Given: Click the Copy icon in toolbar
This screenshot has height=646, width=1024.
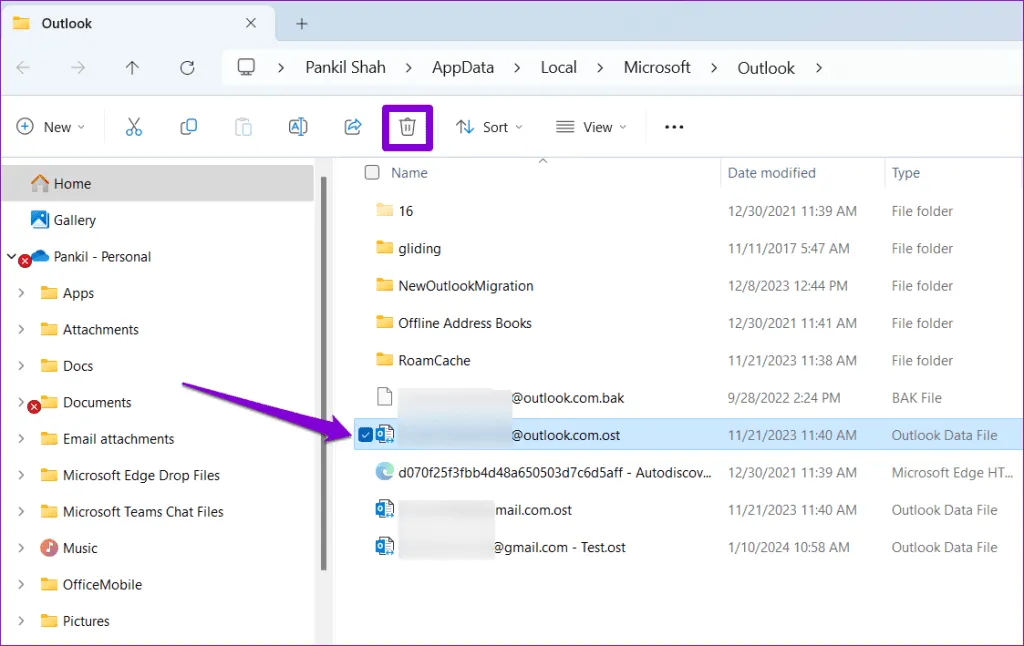Looking at the screenshot, I should [x=188, y=127].
